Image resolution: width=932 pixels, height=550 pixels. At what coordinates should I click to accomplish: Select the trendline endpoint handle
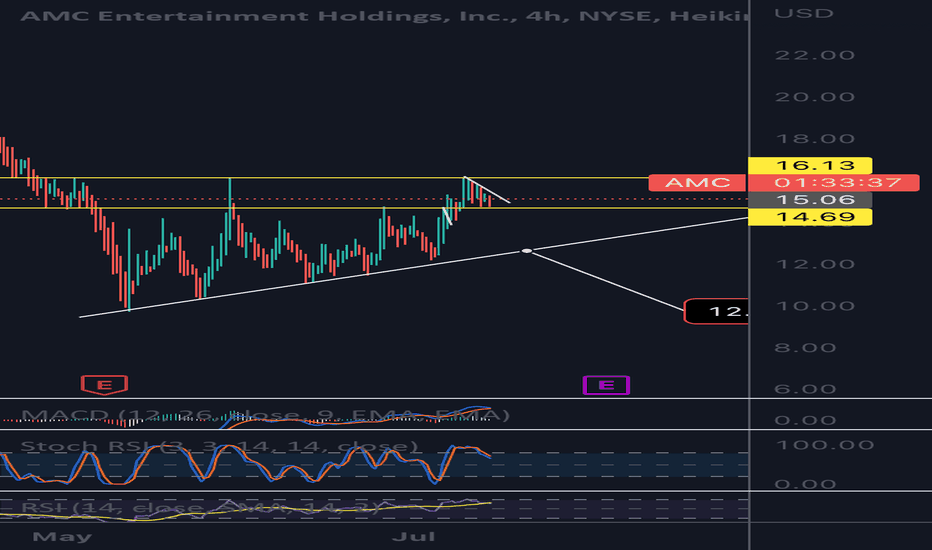[527, 252]
